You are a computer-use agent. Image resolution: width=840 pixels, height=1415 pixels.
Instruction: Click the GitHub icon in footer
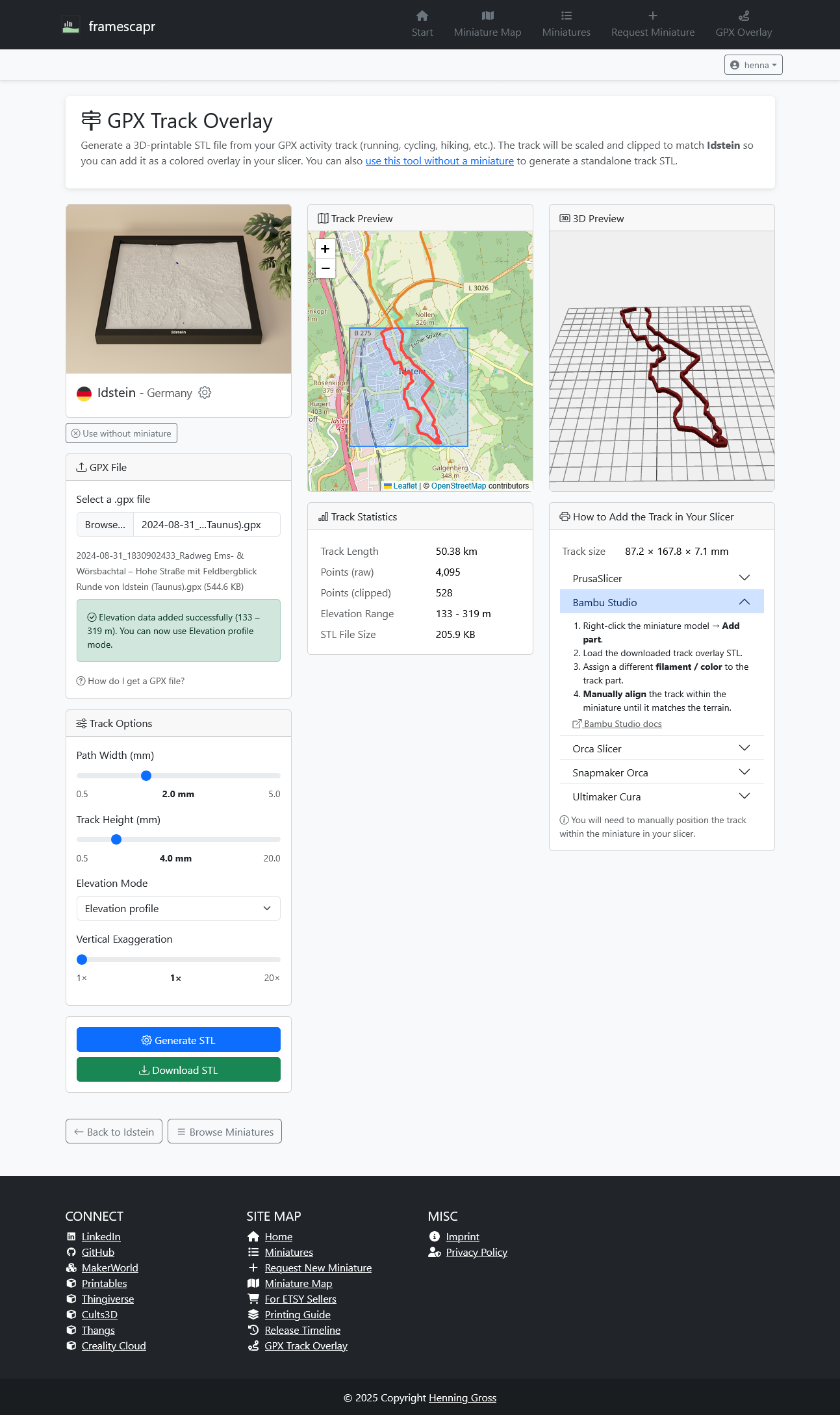(x=71, y=1252)
